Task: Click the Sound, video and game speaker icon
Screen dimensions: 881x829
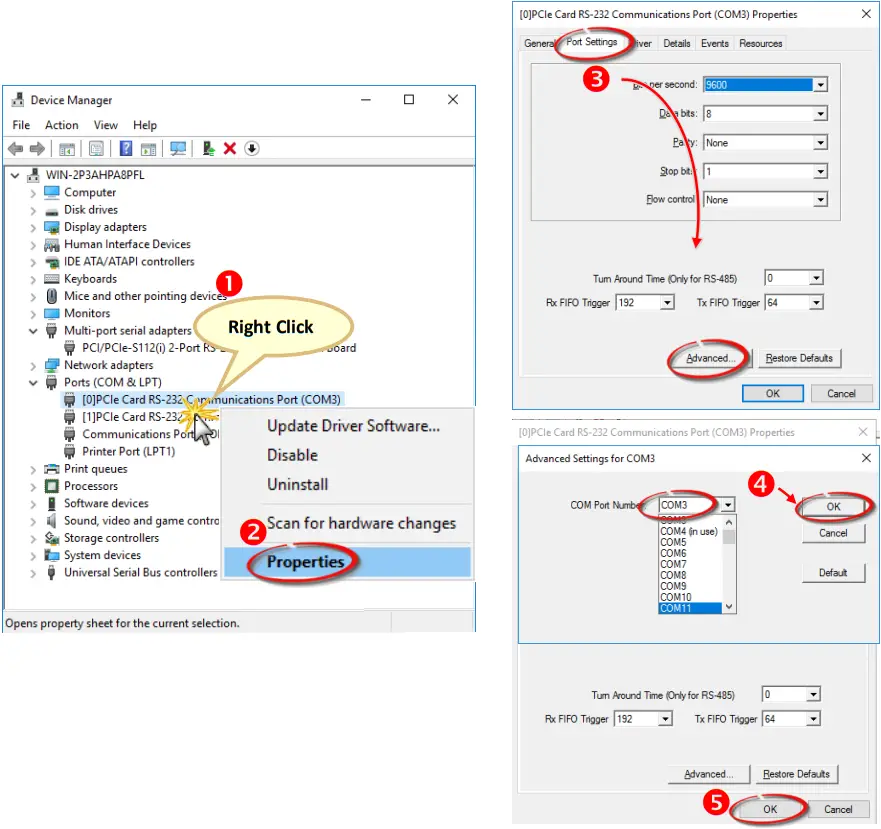Action: tap(52, 520)
